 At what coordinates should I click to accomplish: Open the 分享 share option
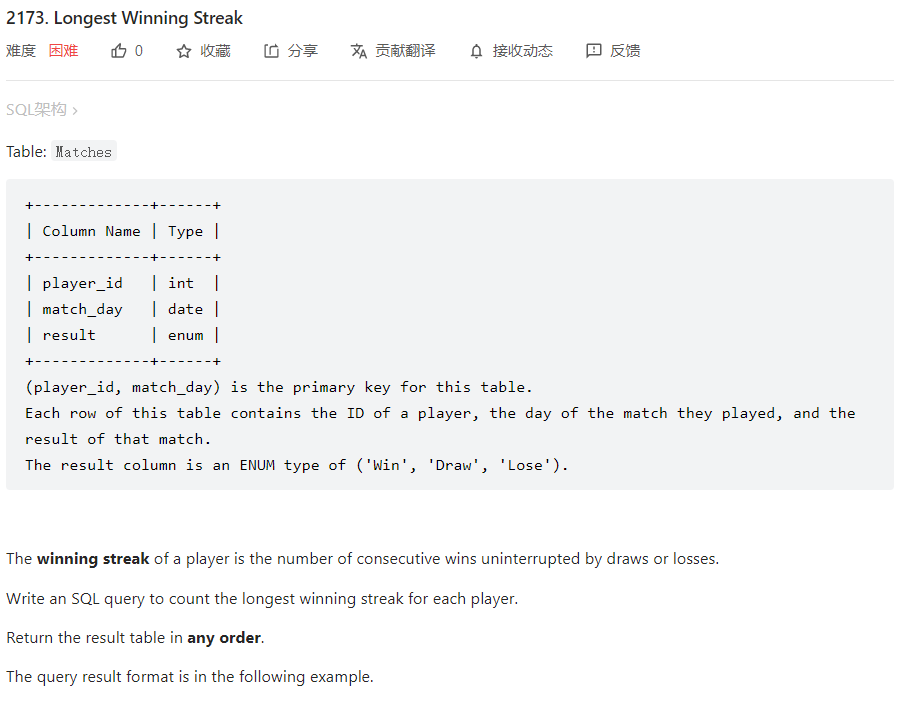302,51
